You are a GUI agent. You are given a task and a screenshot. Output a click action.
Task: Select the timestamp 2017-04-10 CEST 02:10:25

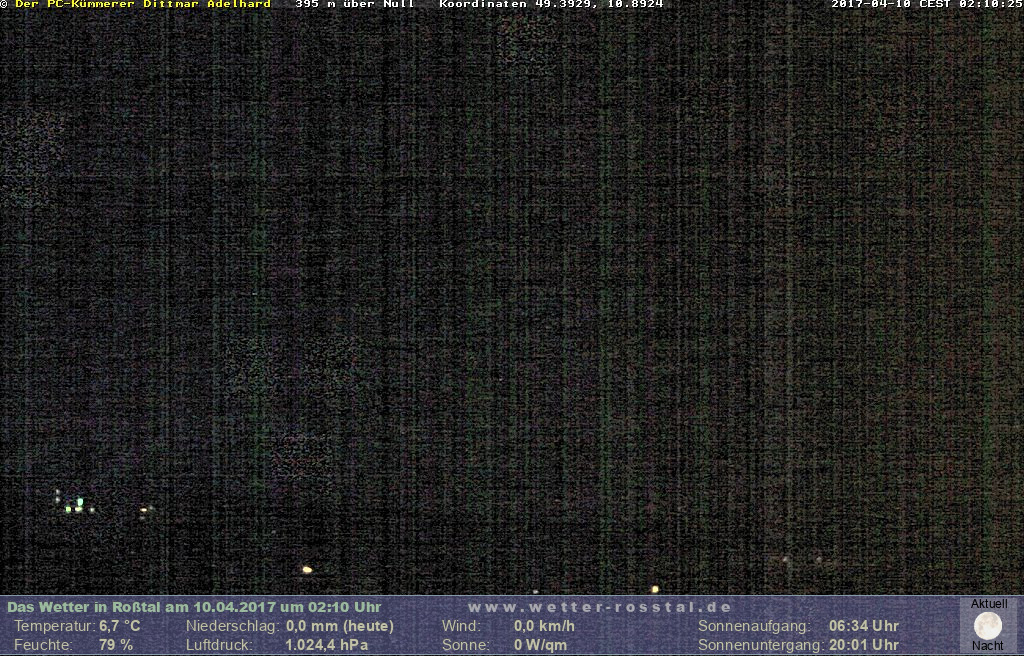coord(926,4)
